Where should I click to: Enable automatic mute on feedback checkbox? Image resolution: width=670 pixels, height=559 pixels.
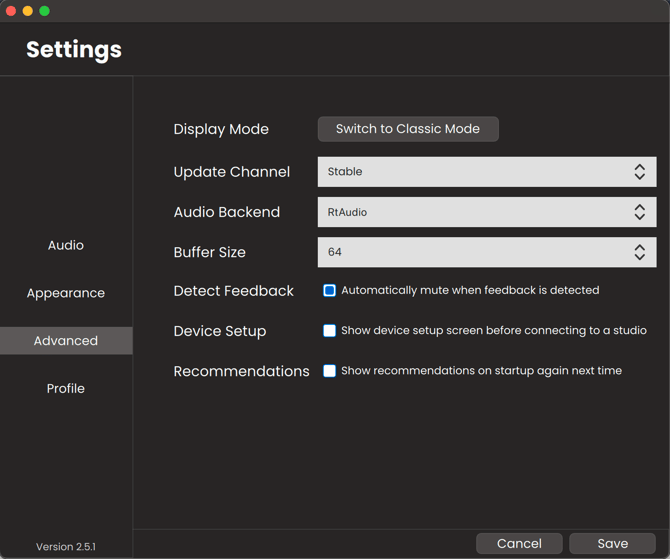tap(329, 291)
